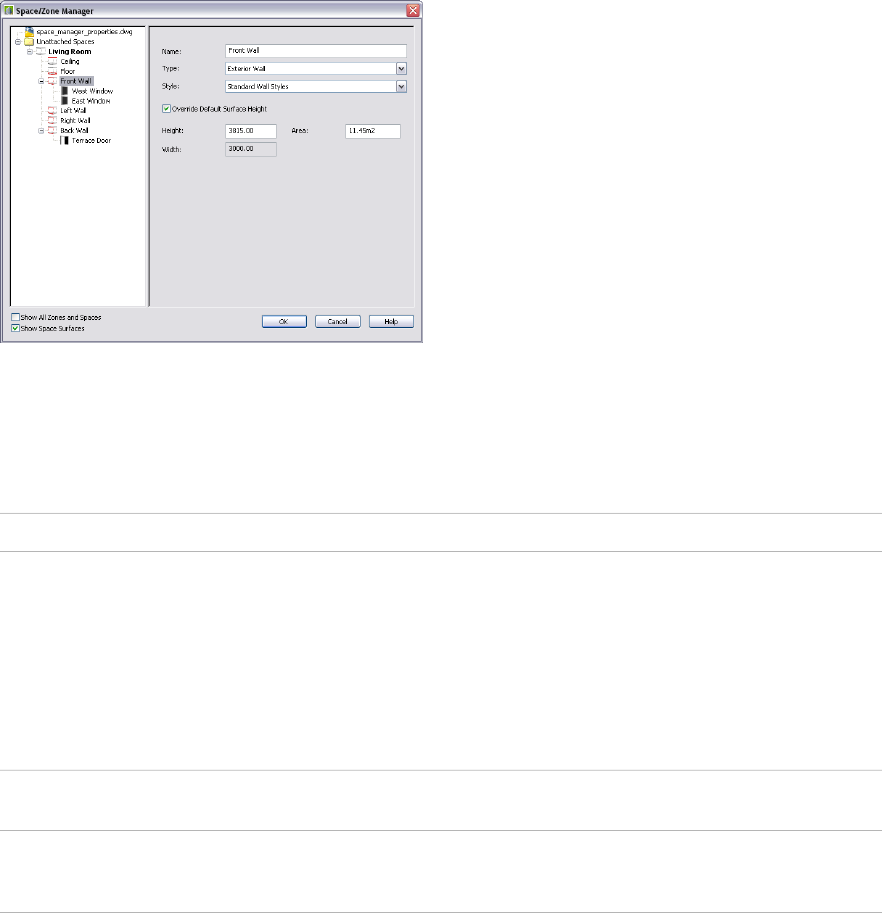The height and width of the screenshot is (913, 882).
Task: Click the Floor surface icon
Action: click(x=52, y=71)
